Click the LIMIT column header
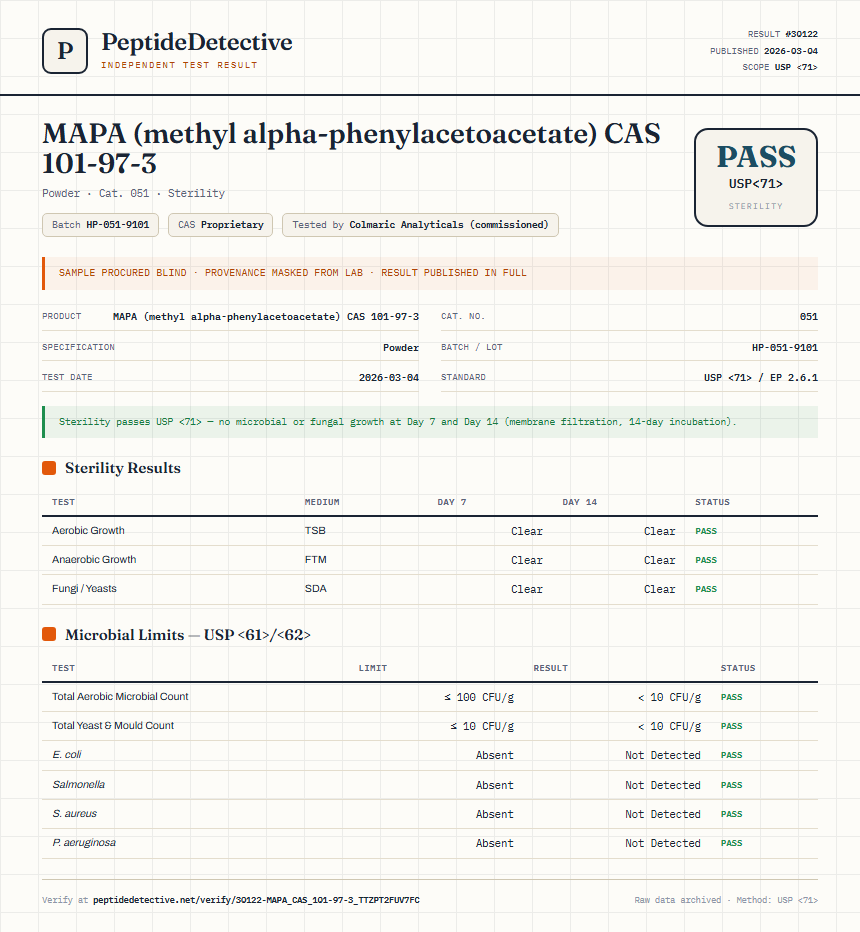Screen dimensions: 860x932 (373, 668)
